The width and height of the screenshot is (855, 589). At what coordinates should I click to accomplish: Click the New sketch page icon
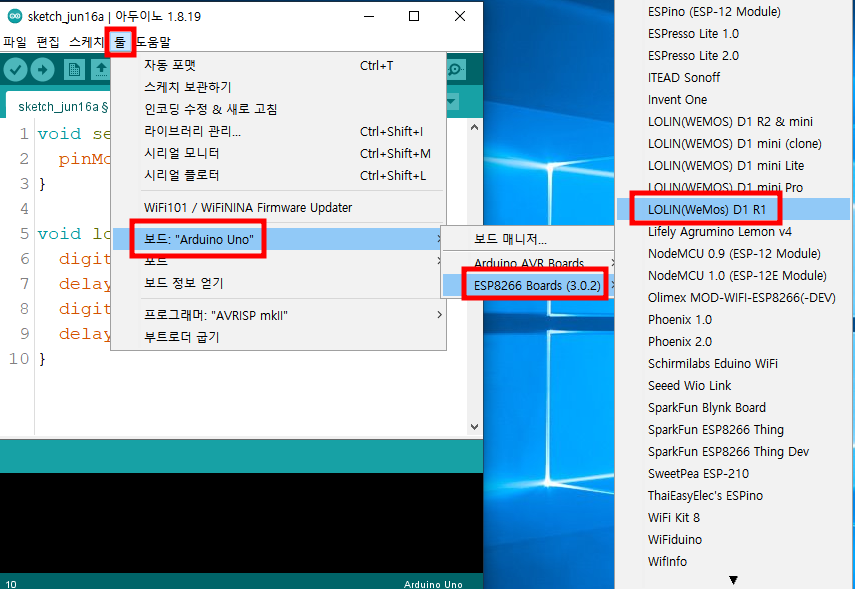pos(74,70)
